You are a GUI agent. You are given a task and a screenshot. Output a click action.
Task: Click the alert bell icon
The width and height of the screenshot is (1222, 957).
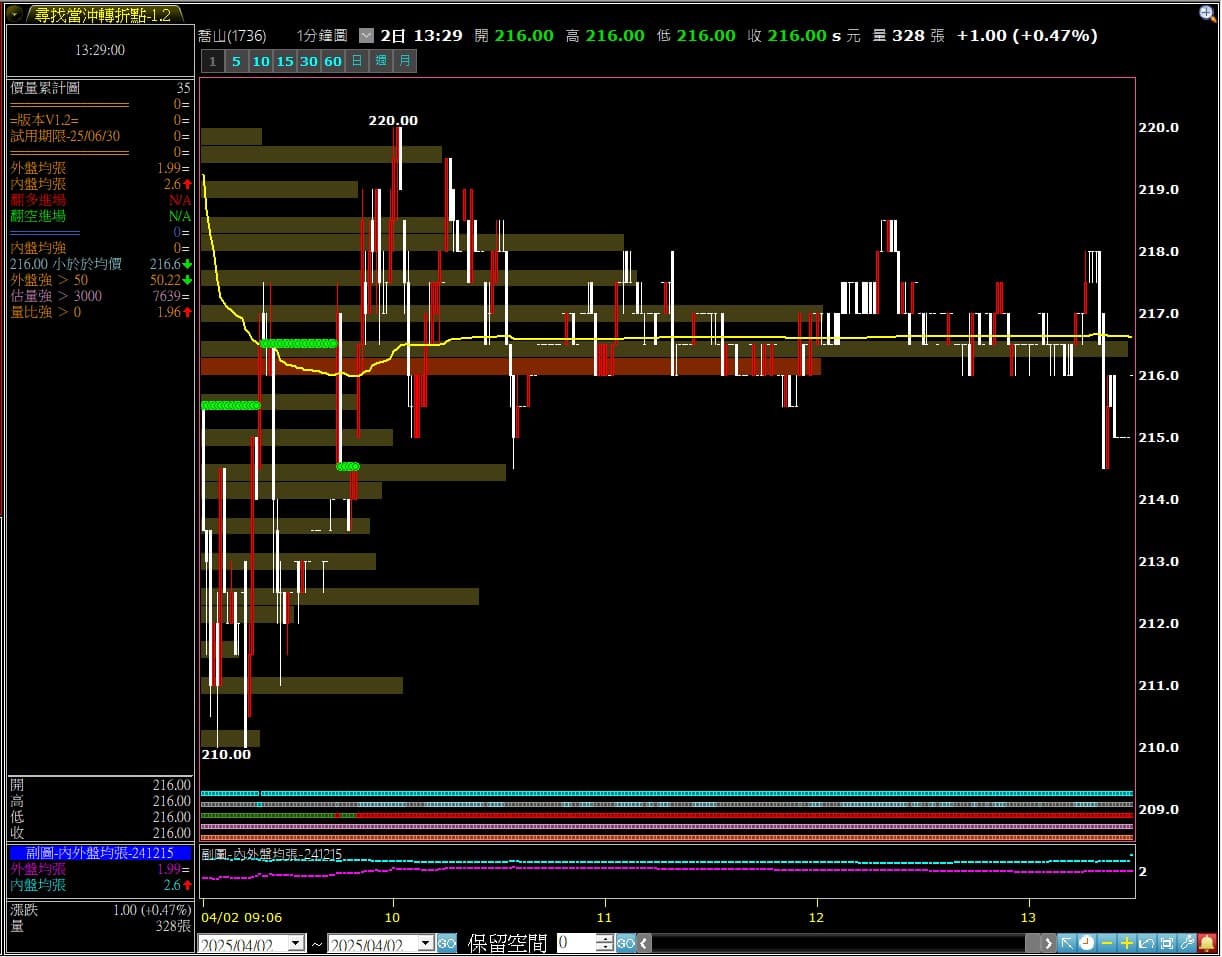tap(1207, 943)
